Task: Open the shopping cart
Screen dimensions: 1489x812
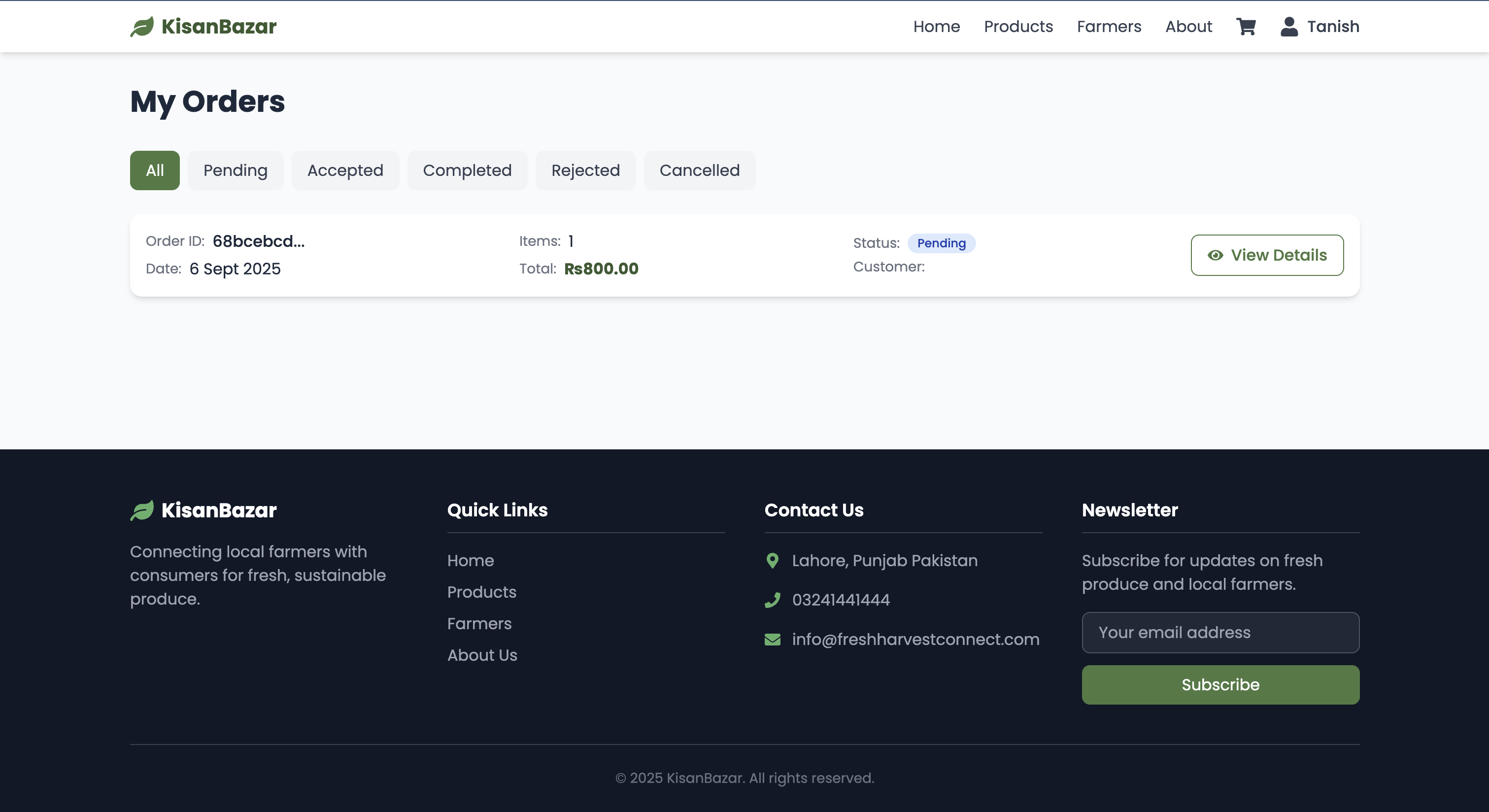Action: pyautogui.click(x=1246, y=26)
